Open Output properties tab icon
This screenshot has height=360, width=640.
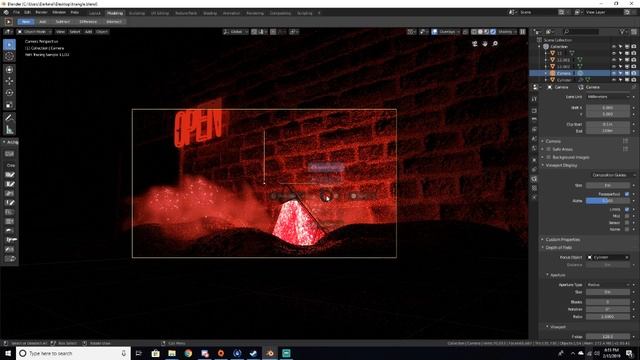point(534,119)
